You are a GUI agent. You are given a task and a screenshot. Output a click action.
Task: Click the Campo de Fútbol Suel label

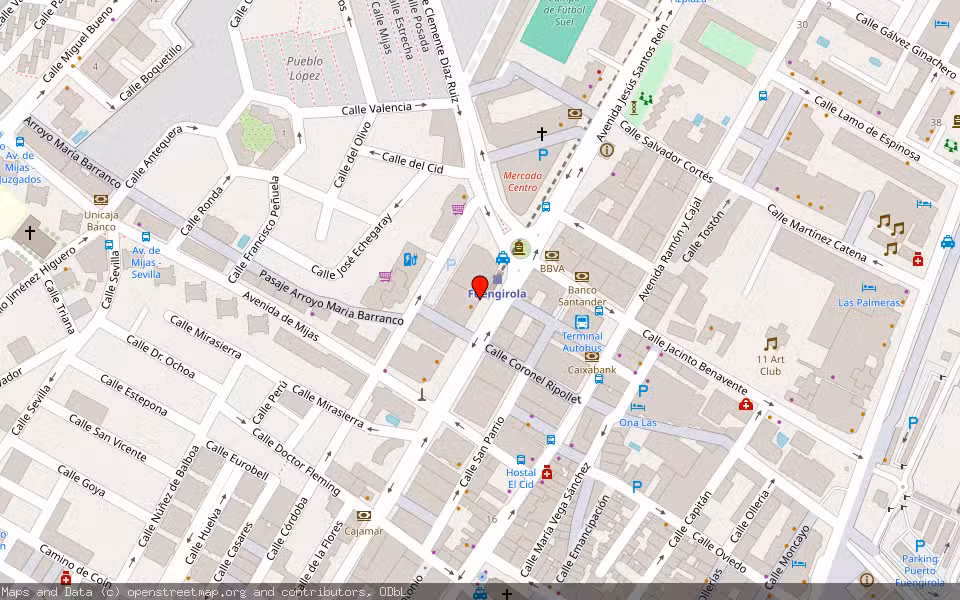click(564, 11)
